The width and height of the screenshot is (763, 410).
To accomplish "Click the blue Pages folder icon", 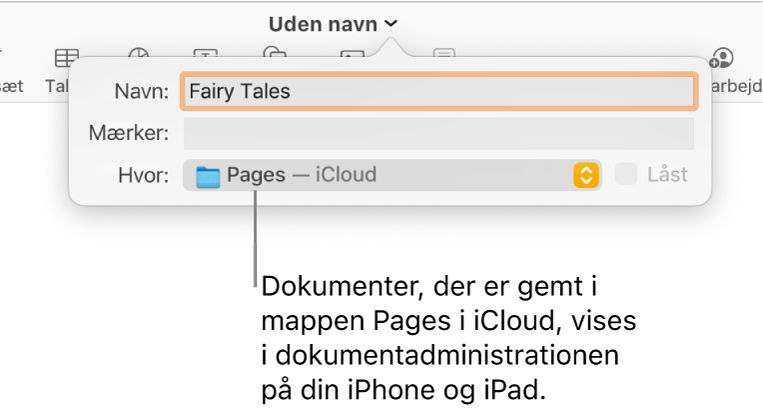I will coord(208,176).
